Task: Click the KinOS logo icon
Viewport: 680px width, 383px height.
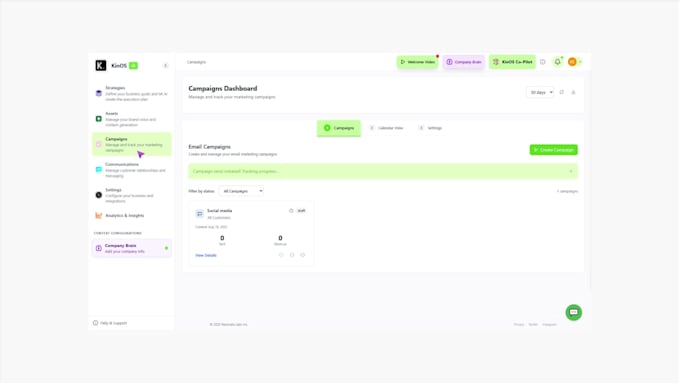Action: click(x=101, y=65)
